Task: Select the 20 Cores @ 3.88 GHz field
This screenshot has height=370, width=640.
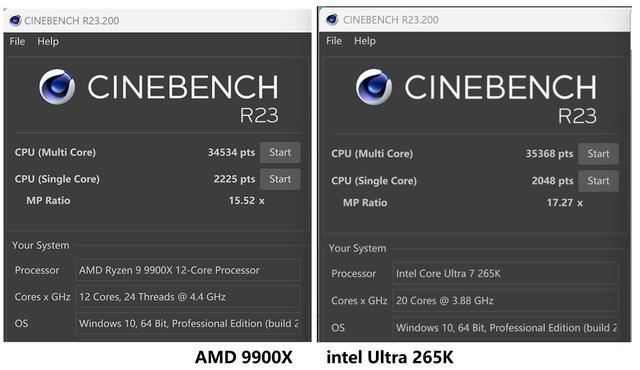Action: 505,301
